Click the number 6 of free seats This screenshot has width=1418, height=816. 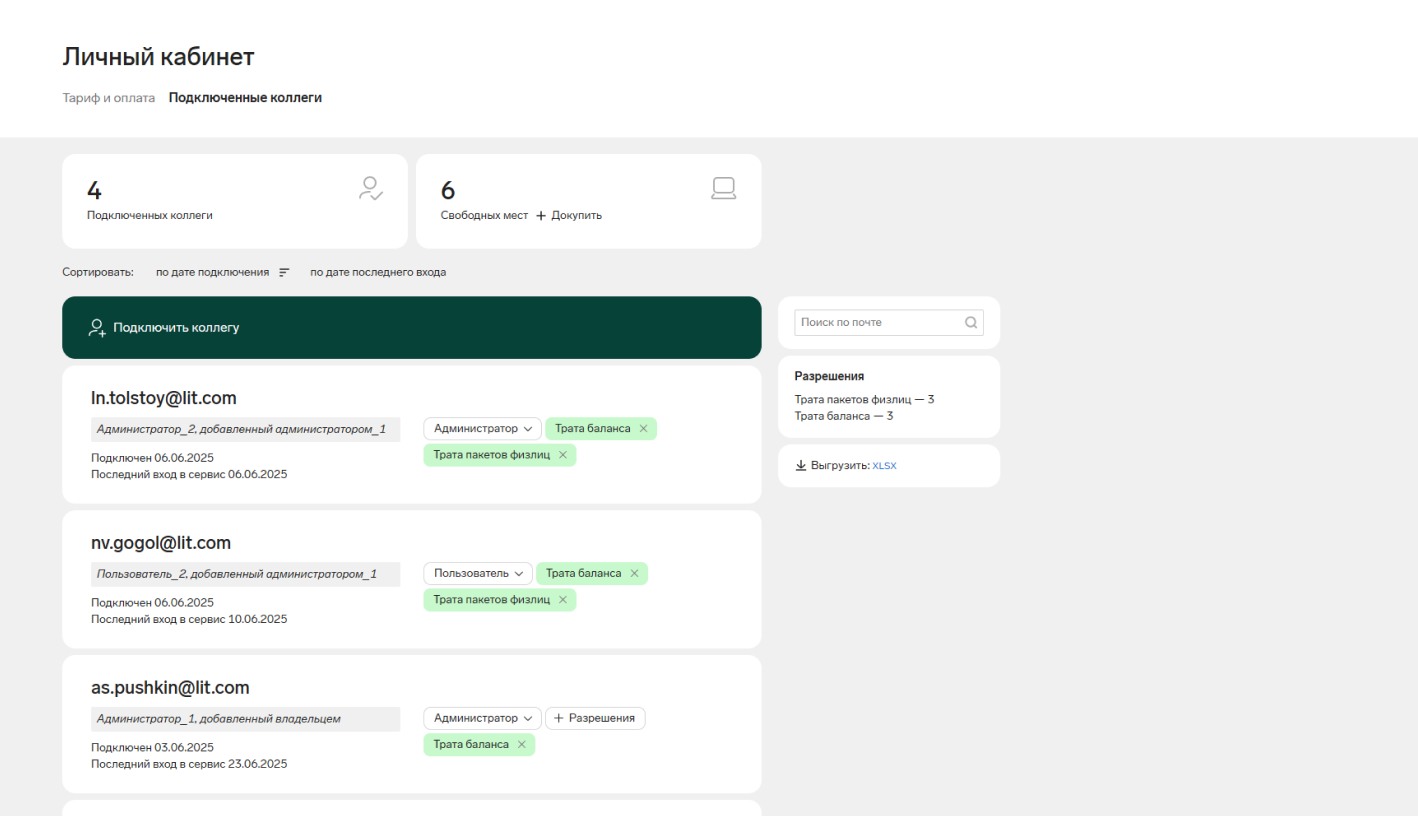pyautogui.click(x=448, y=190)
